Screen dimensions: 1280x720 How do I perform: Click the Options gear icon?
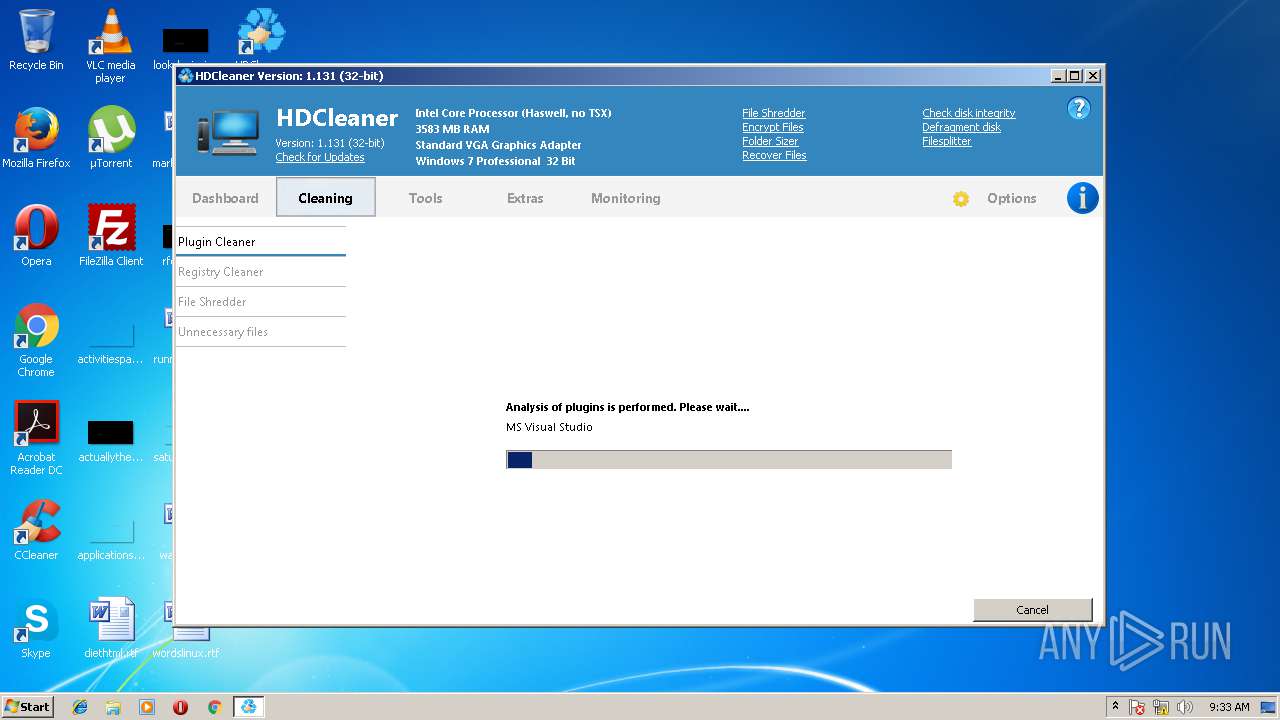(x=961, y=199)
